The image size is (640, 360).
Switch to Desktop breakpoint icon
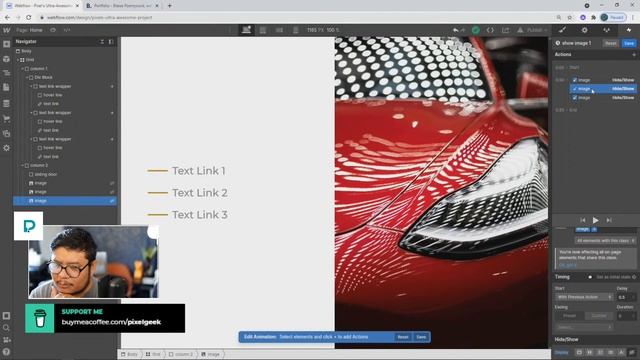point(246,30)
